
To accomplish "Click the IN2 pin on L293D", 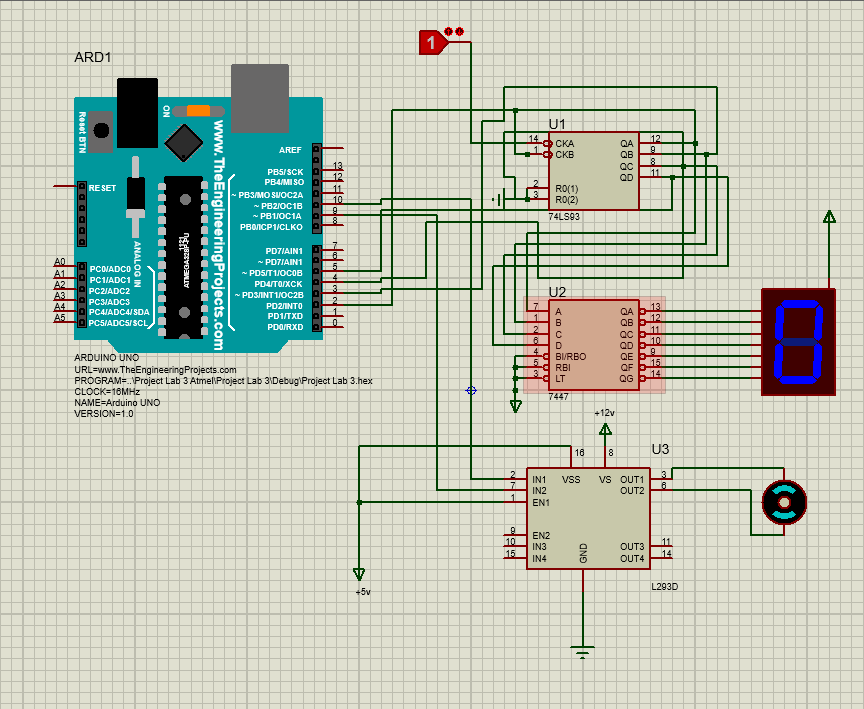I will click(515, 490).
